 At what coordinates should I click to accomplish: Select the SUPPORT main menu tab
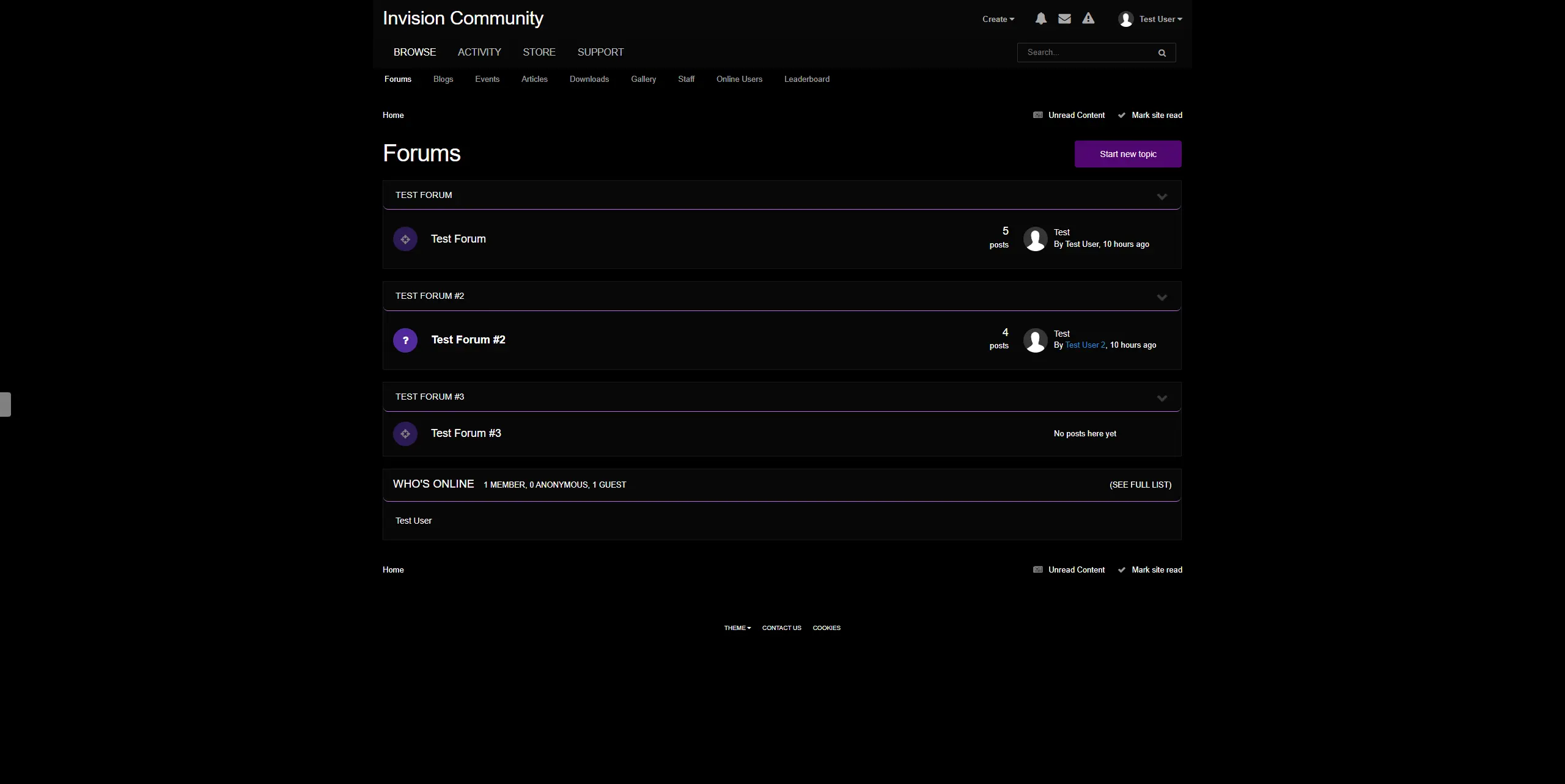point(600,52)
